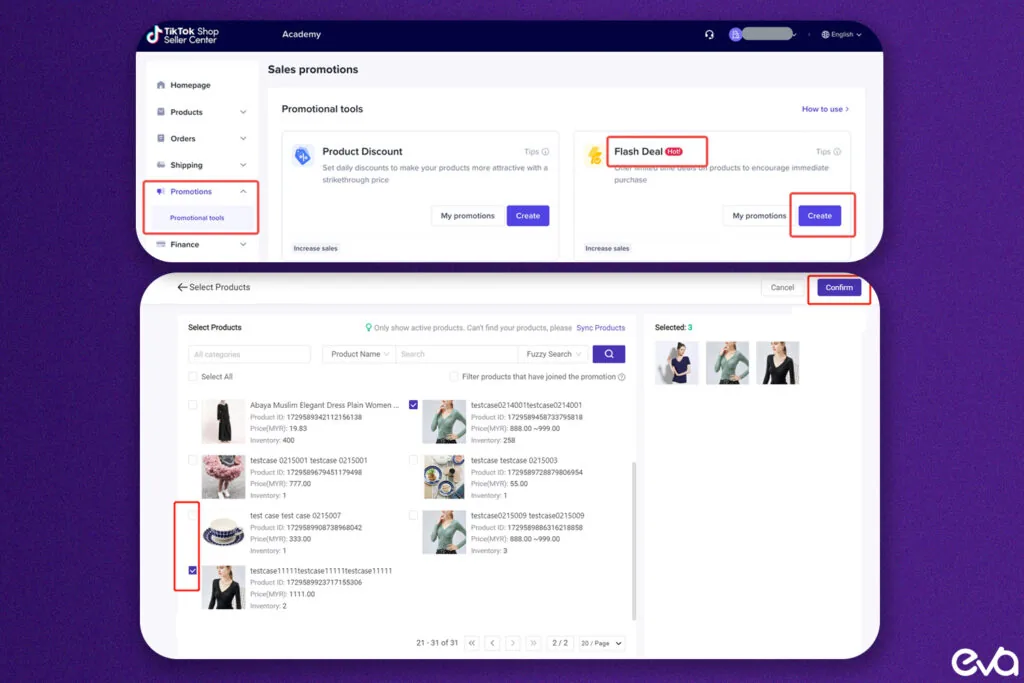Click My promotions on Product Discount card
This screenshot has width=1024, height=683.
[468, 215]
